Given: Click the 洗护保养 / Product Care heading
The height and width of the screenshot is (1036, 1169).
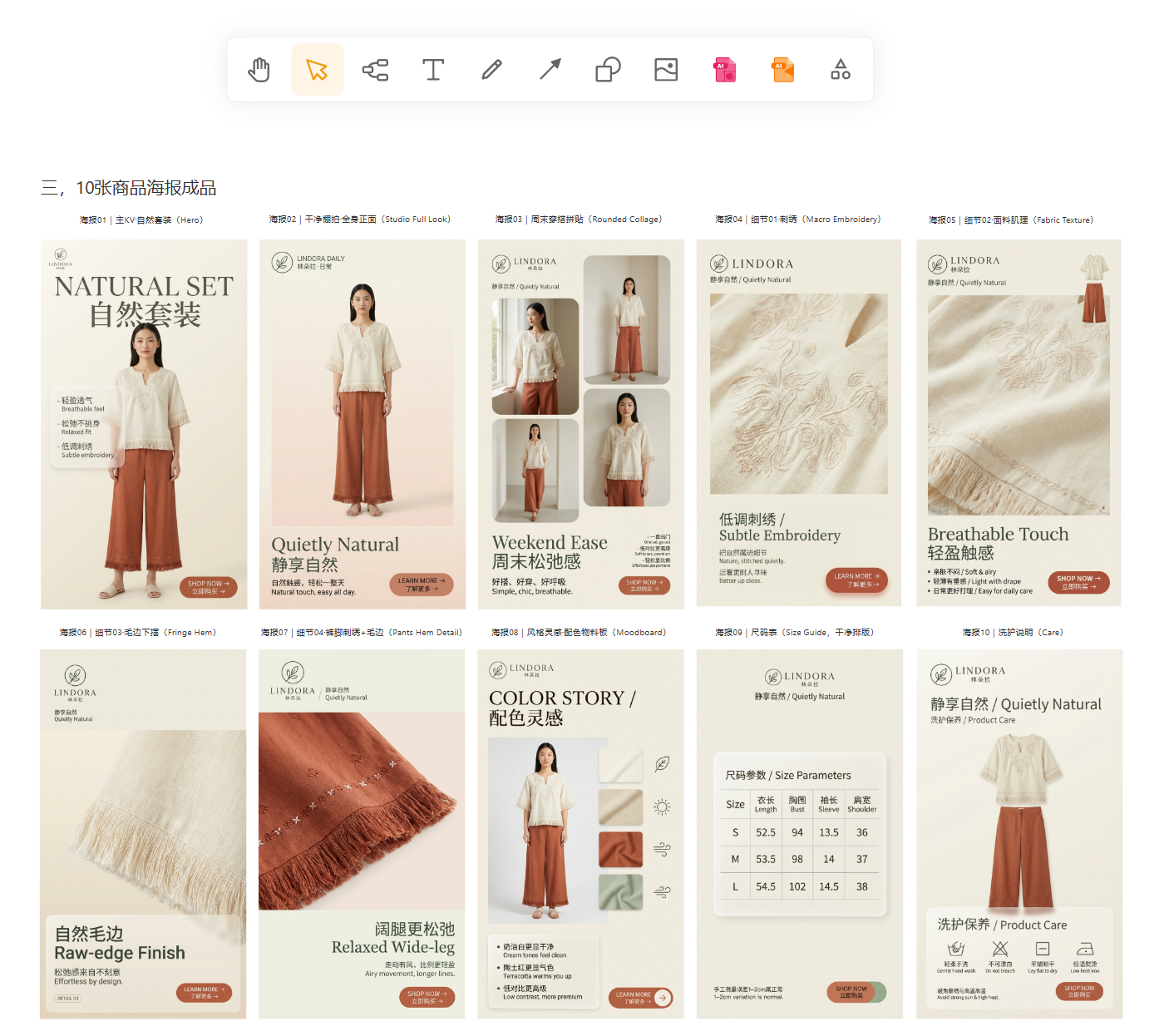Looking at the screenshot, I should pyautogui.click(x=1002, y=925).
